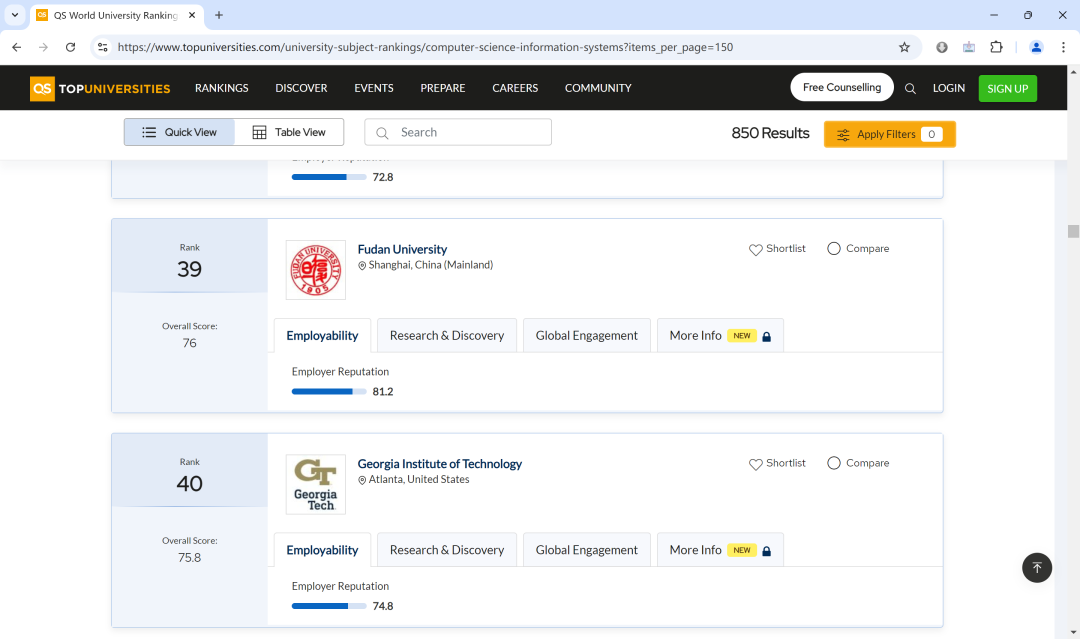
Task: Shortlist Fudan University with heart icon
Action: [756, 249]
